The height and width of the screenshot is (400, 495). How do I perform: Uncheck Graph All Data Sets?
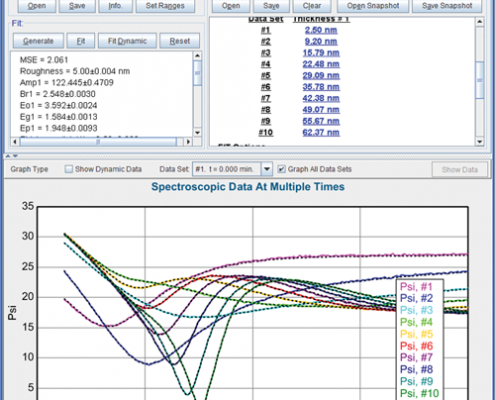[281, 169]
